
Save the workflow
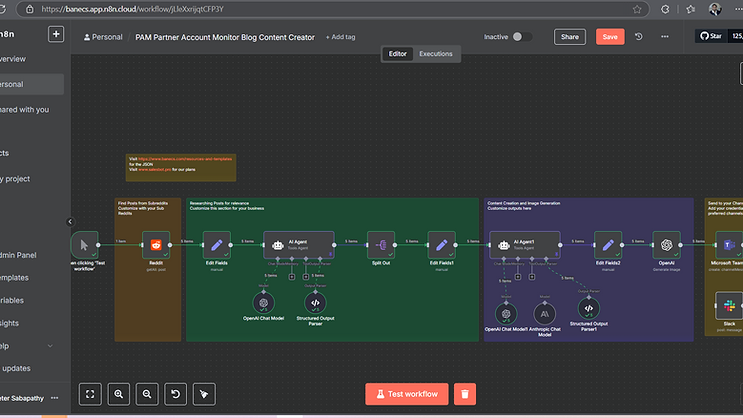point(610,36)
